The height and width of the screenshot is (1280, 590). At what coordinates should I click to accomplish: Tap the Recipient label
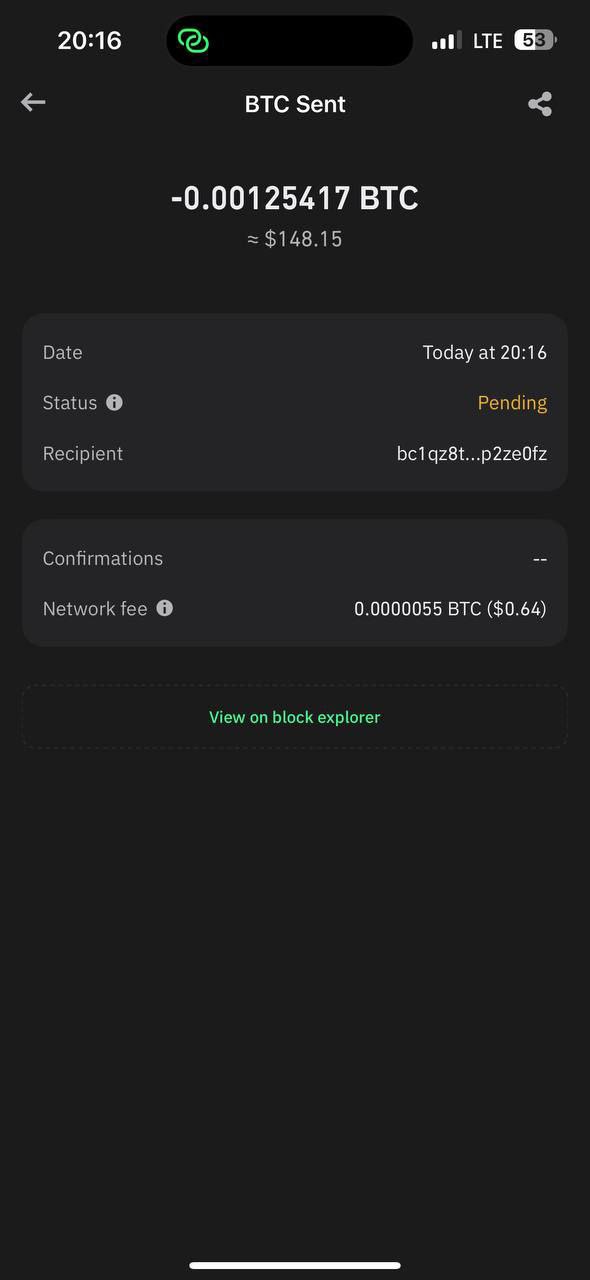point(83,453)
